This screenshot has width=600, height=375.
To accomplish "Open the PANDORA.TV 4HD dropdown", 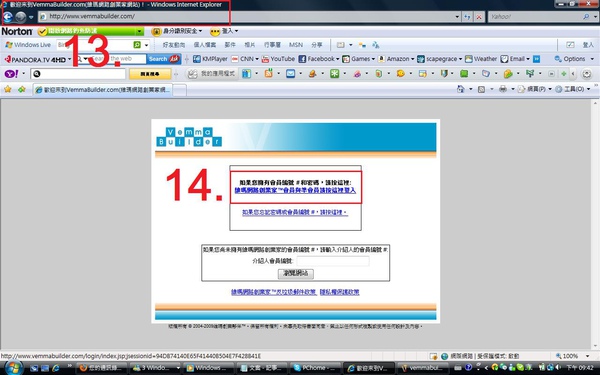I will (69, 59).
